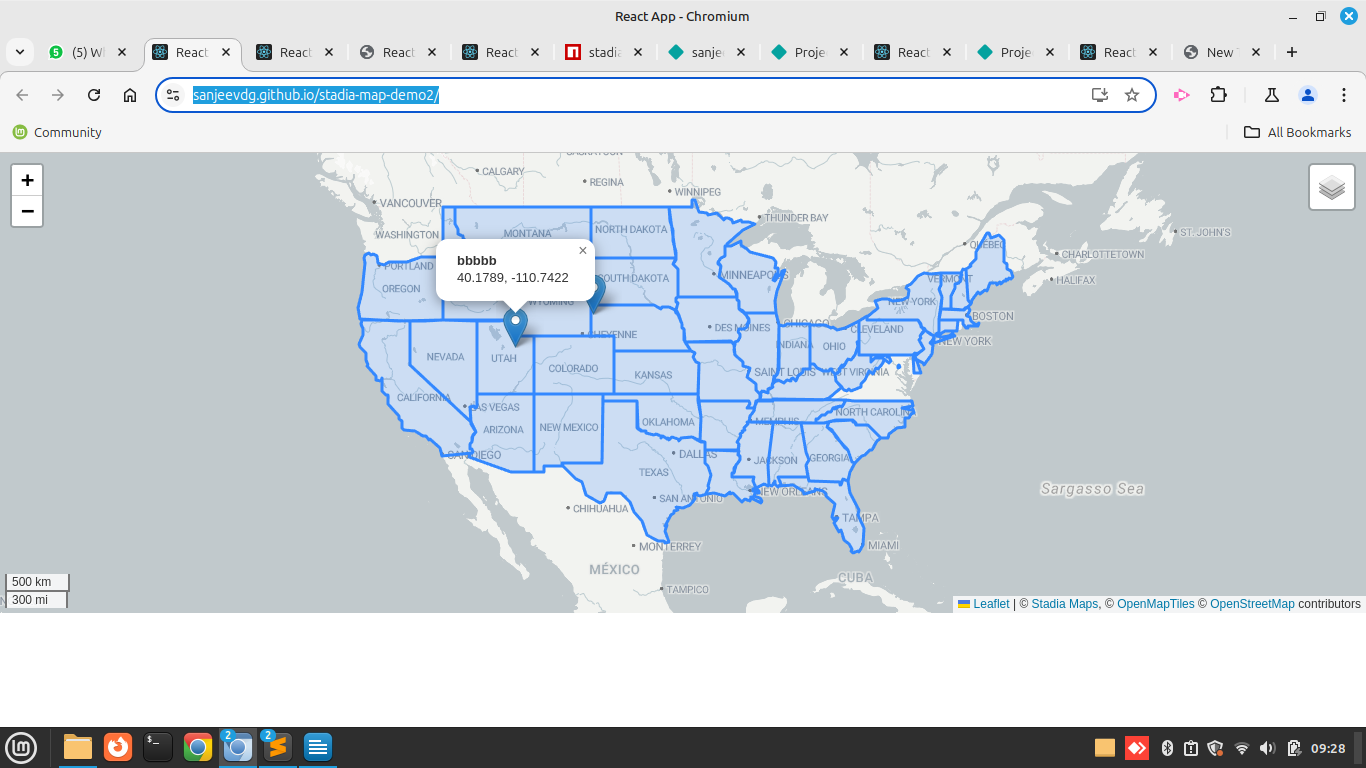Open a new browser tab

coord(1292,52)
